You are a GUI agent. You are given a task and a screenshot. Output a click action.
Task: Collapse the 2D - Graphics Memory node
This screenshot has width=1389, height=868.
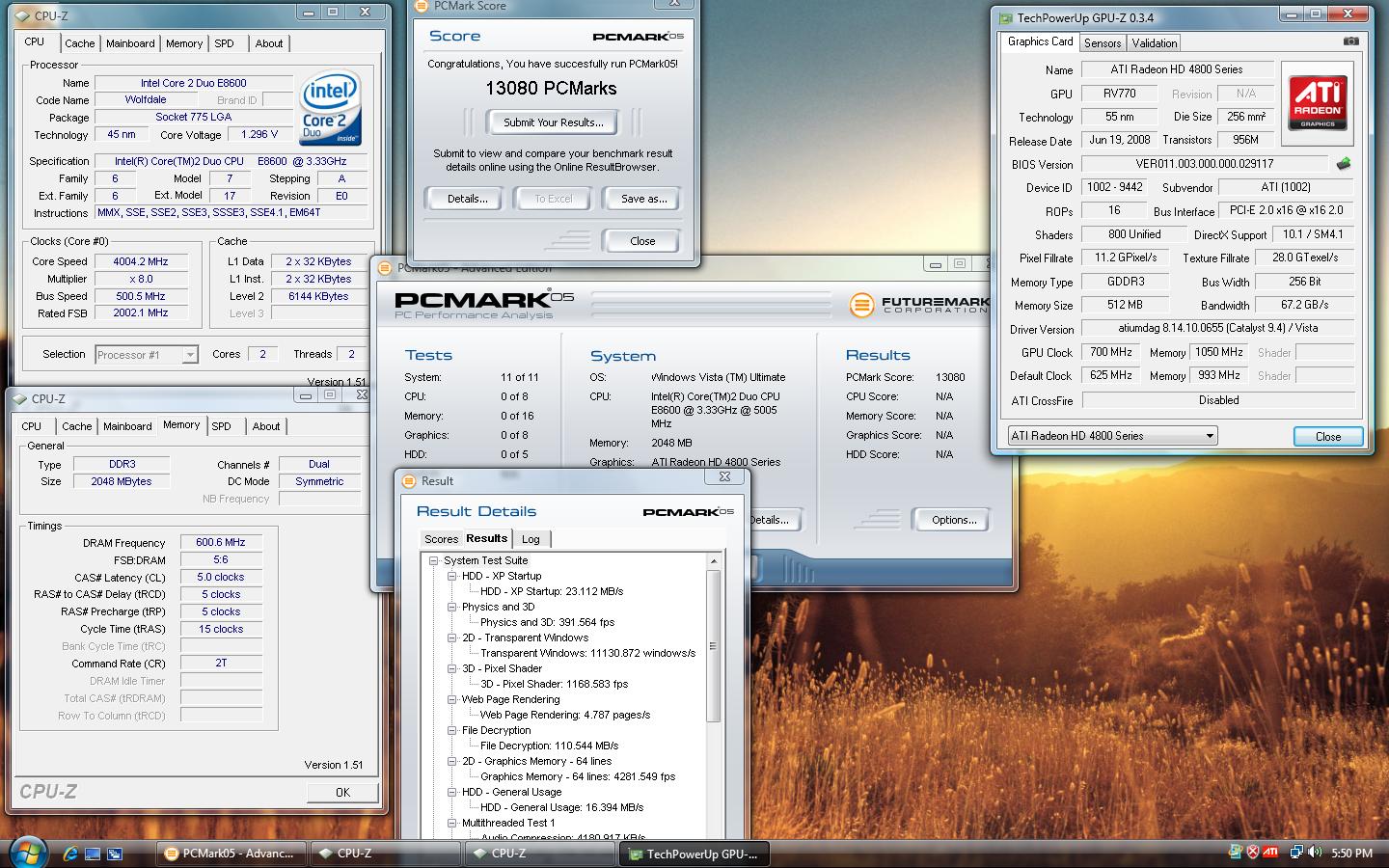point(451,761)
